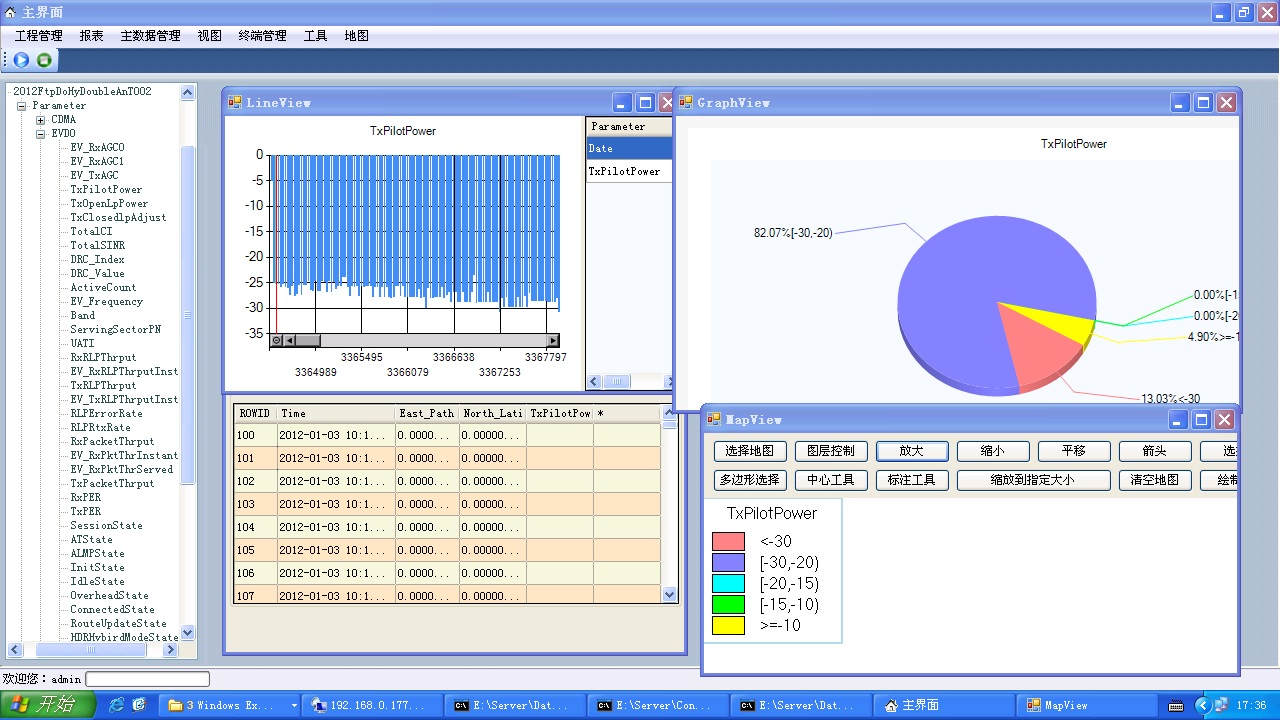Select ConnectedState tree item
This screenshot has height=720, width=1280.
(112, 609)
